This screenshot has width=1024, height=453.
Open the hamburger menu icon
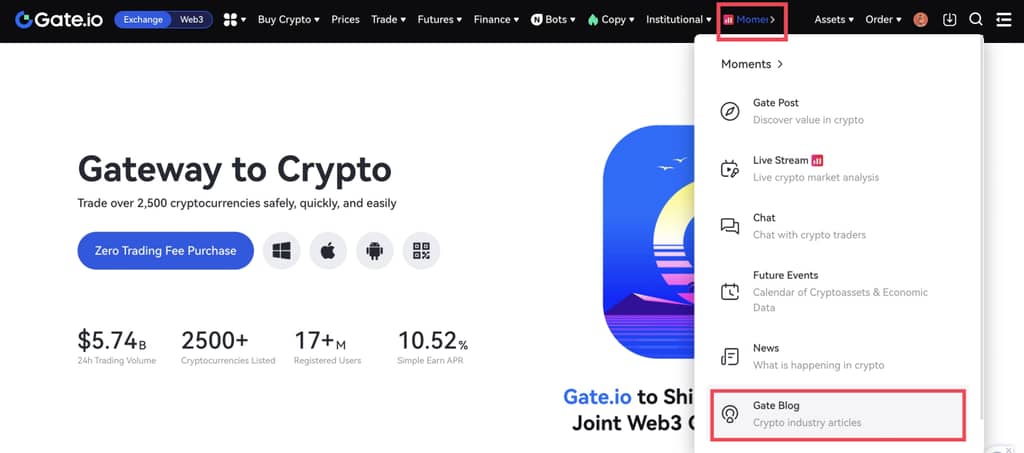[x=1003, y=19]
